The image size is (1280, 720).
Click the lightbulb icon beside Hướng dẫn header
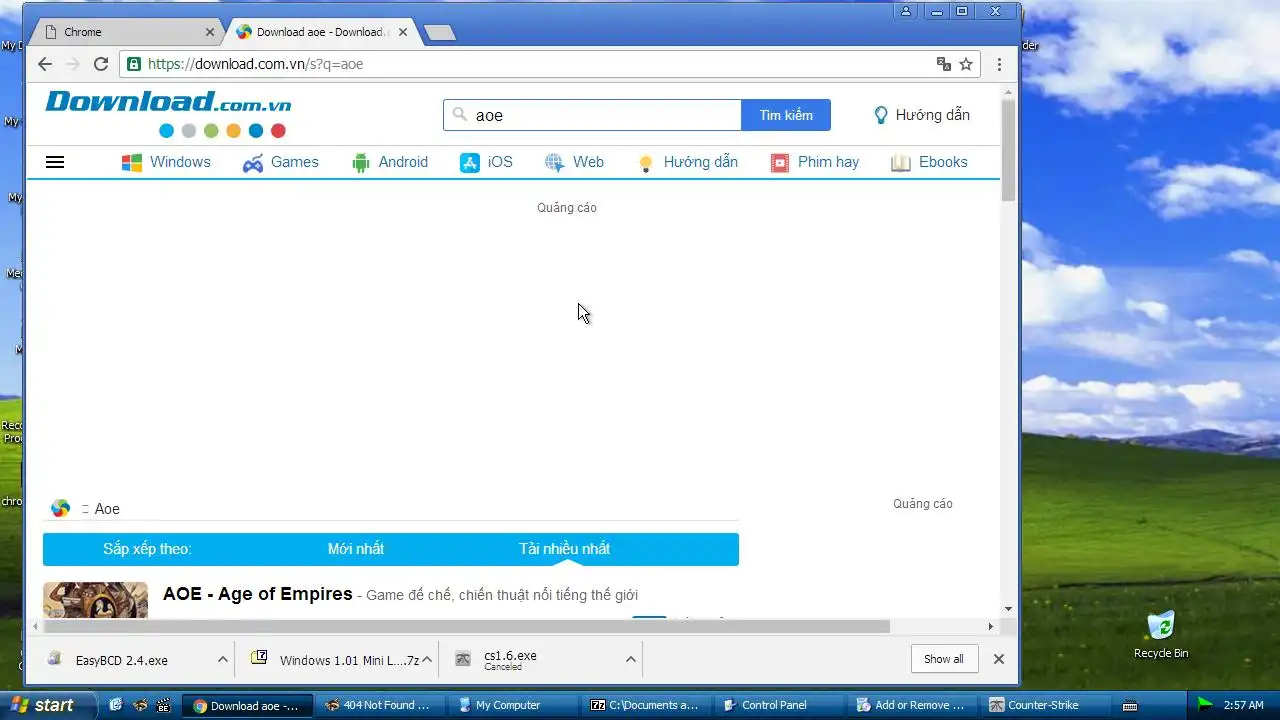[880, 115]
